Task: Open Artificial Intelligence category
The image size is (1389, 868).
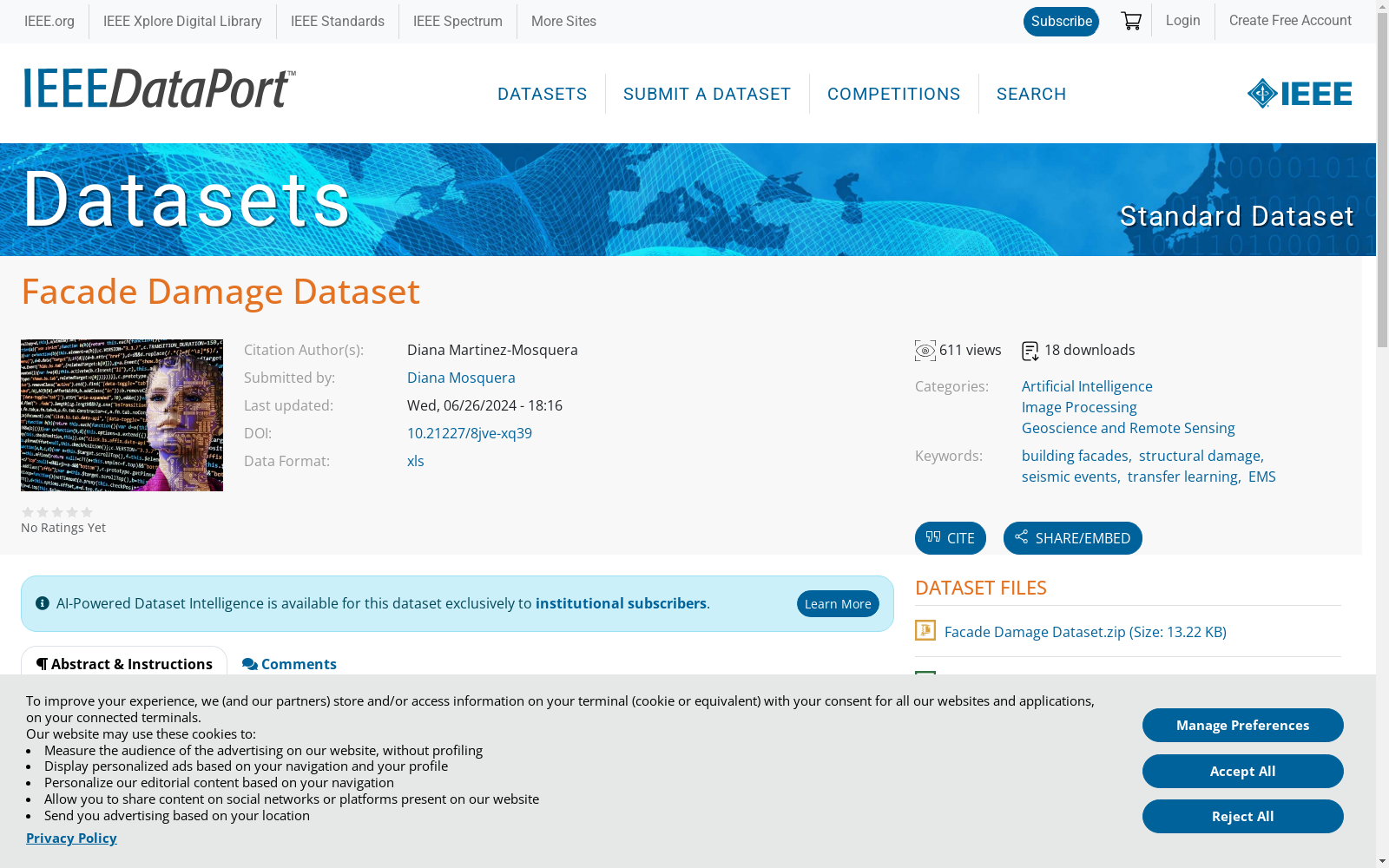Action: coord(1087,386)
